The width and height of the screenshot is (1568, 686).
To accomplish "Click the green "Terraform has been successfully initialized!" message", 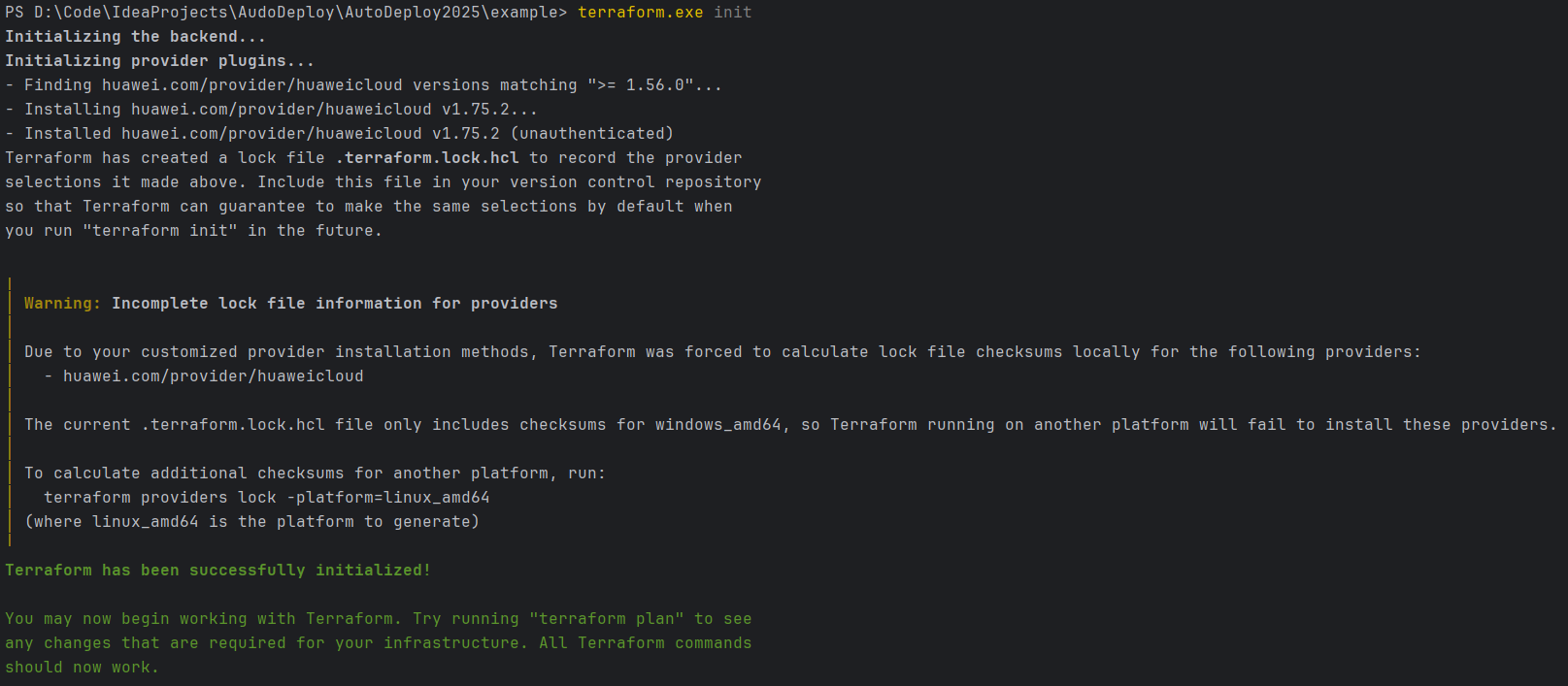I will [217, 571].
